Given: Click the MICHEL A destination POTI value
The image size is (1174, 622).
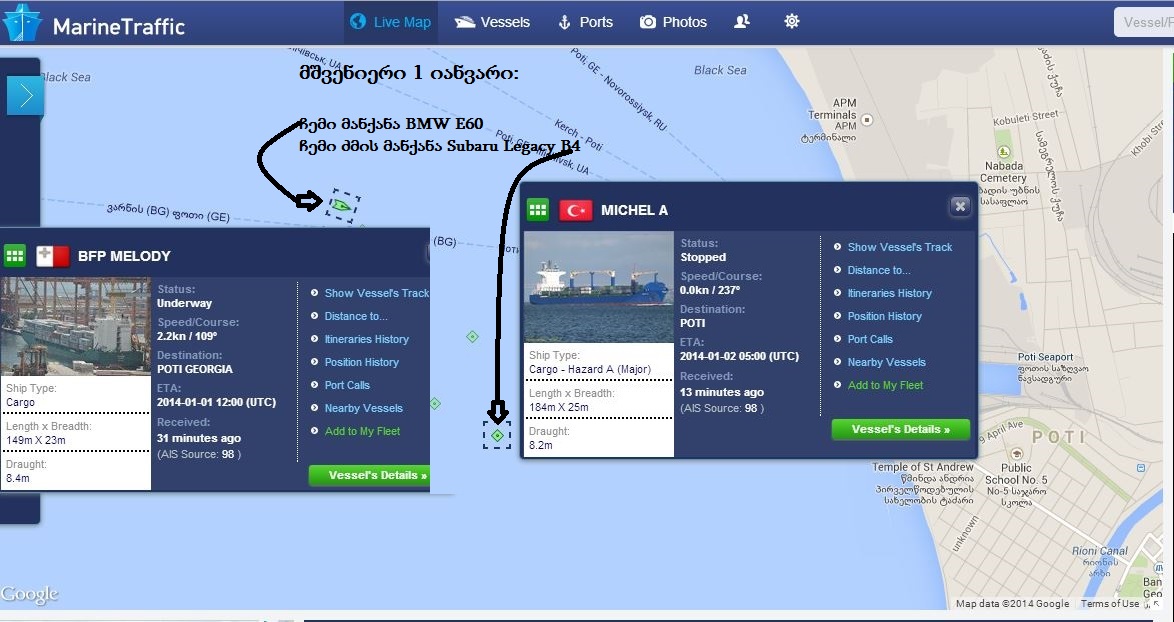Looking at the screenshot, I should point(693,323).
